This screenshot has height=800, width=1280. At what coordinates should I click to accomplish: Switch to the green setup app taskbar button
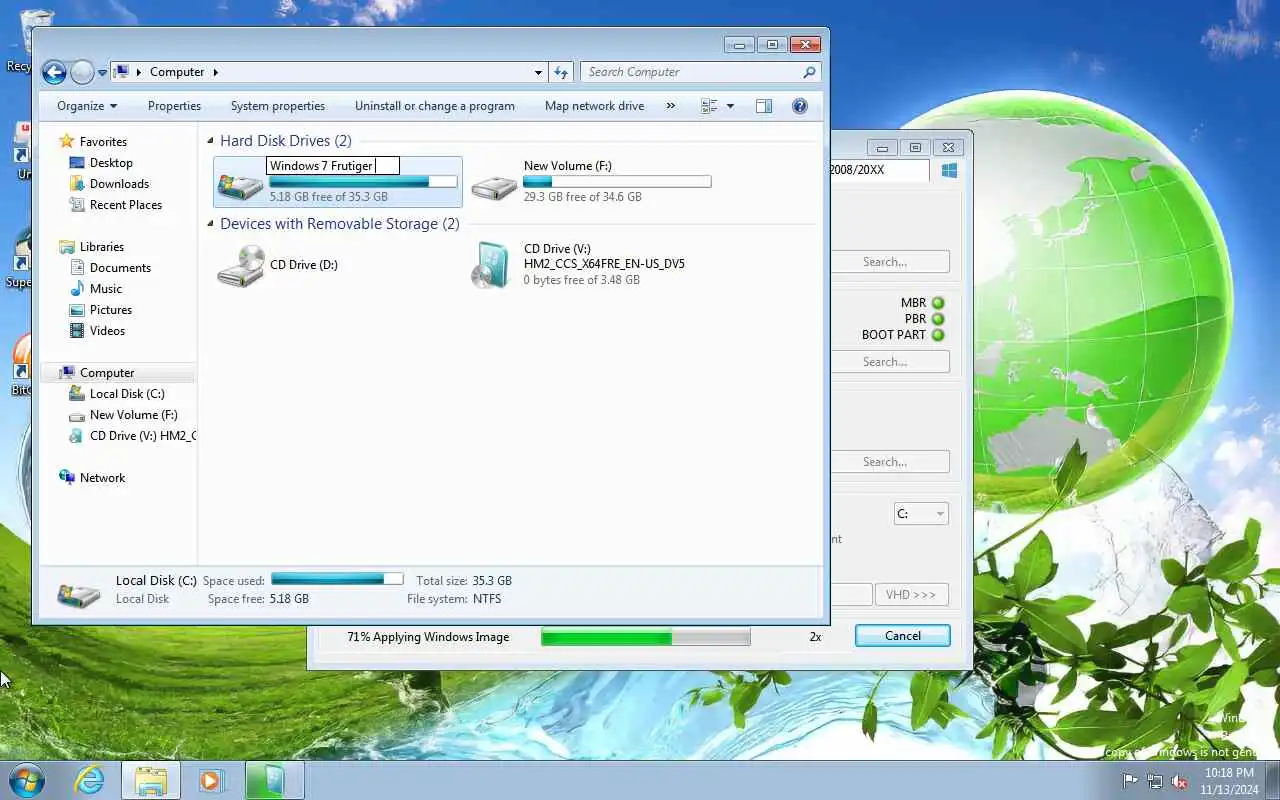click(273, 780)
